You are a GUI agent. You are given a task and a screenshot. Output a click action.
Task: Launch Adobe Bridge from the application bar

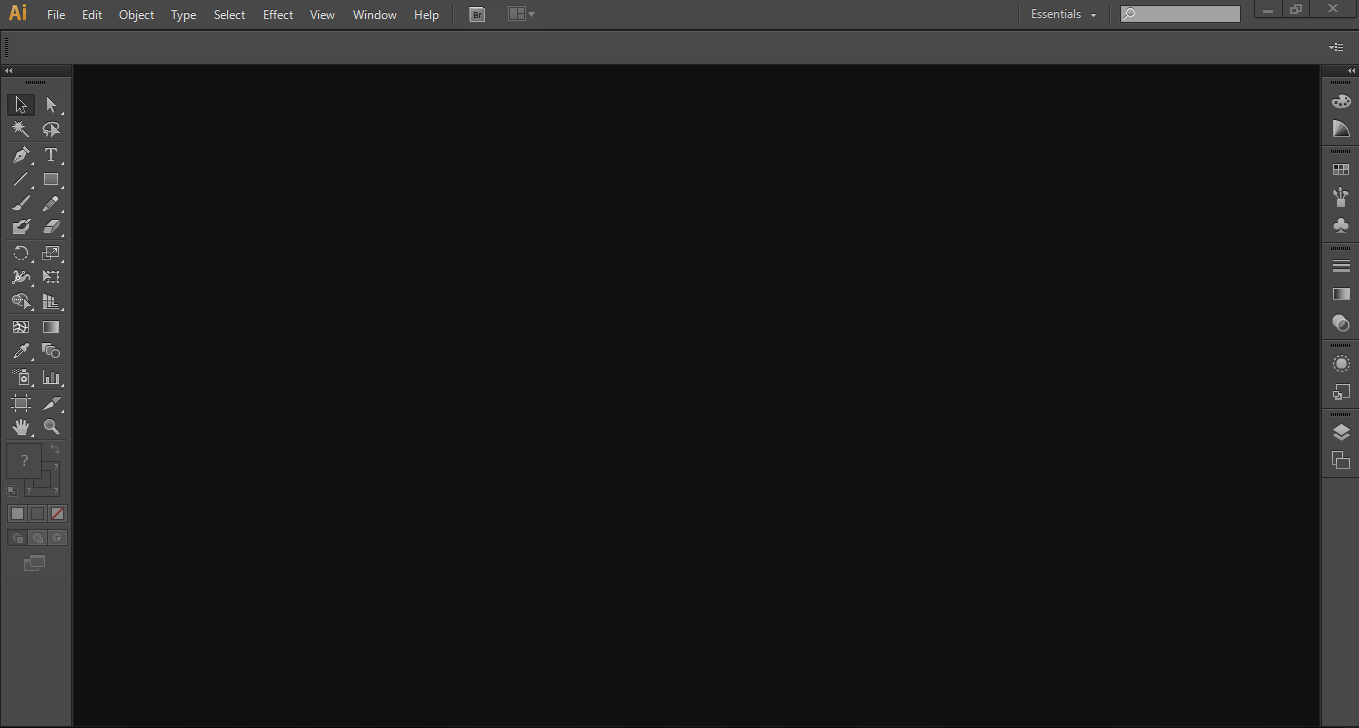click(x=477, y=14)
